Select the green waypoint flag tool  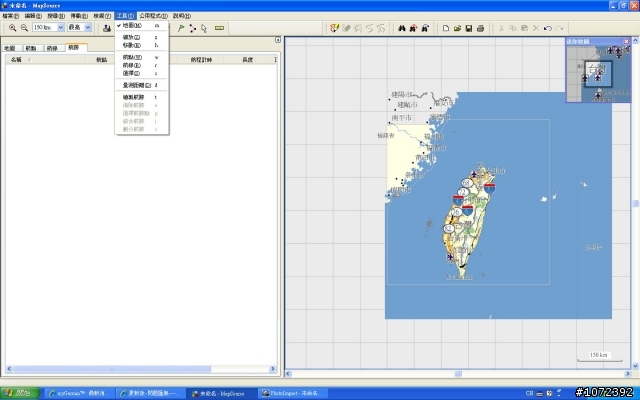[x=181, y=28]
